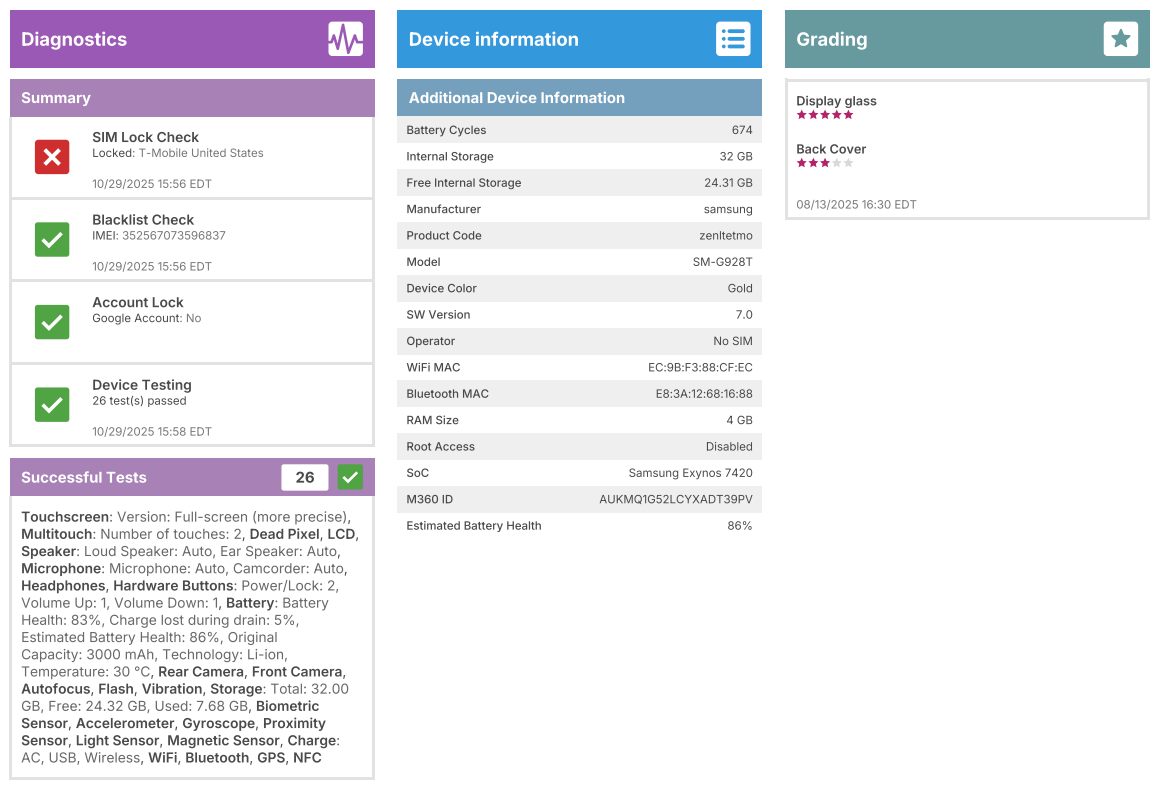This screenshot has width=1155, height=796.
Task: Click the Battery Cycles row
Action: pos(579,130)
